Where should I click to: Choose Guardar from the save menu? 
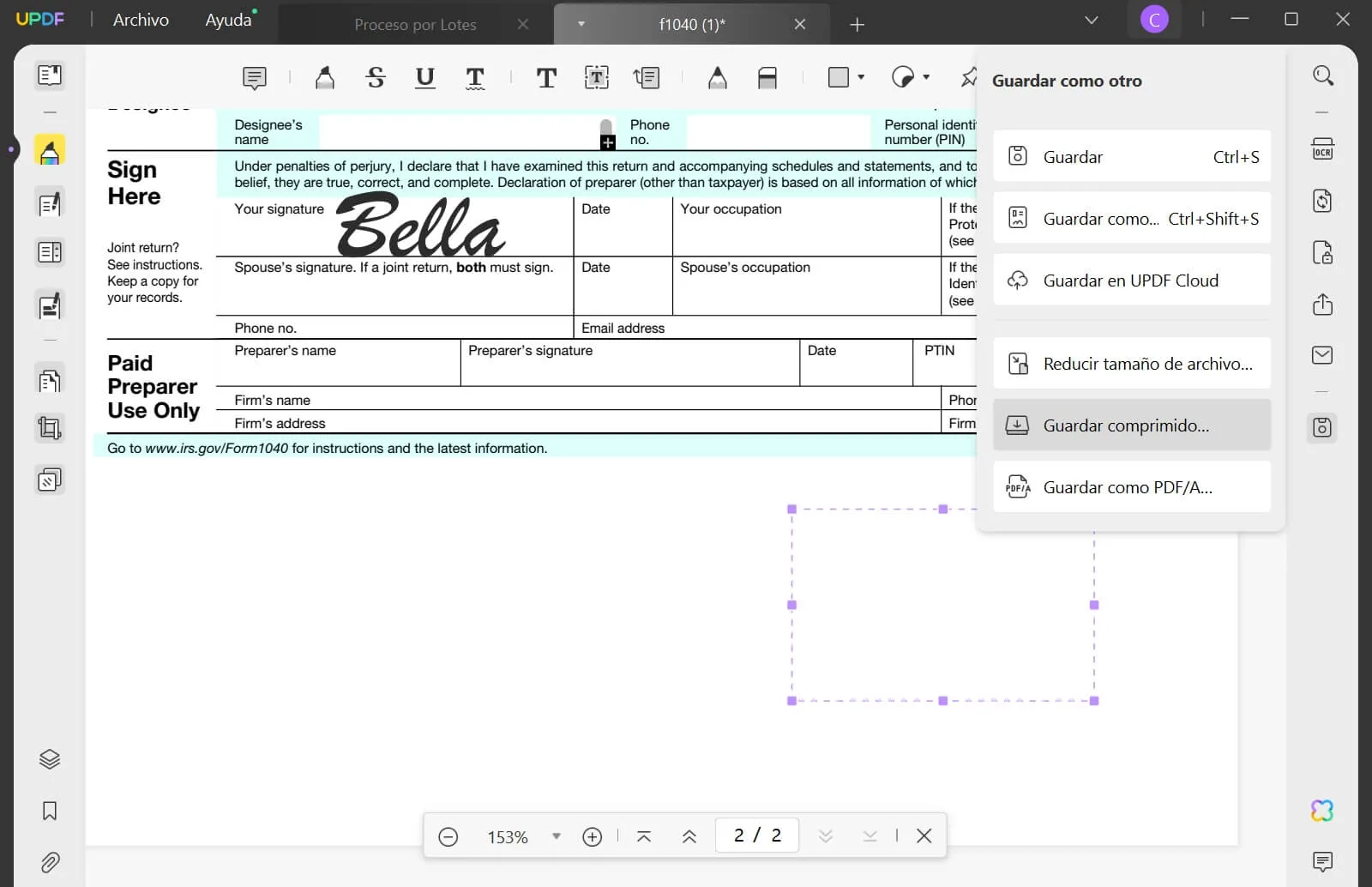click(1132, 156)
